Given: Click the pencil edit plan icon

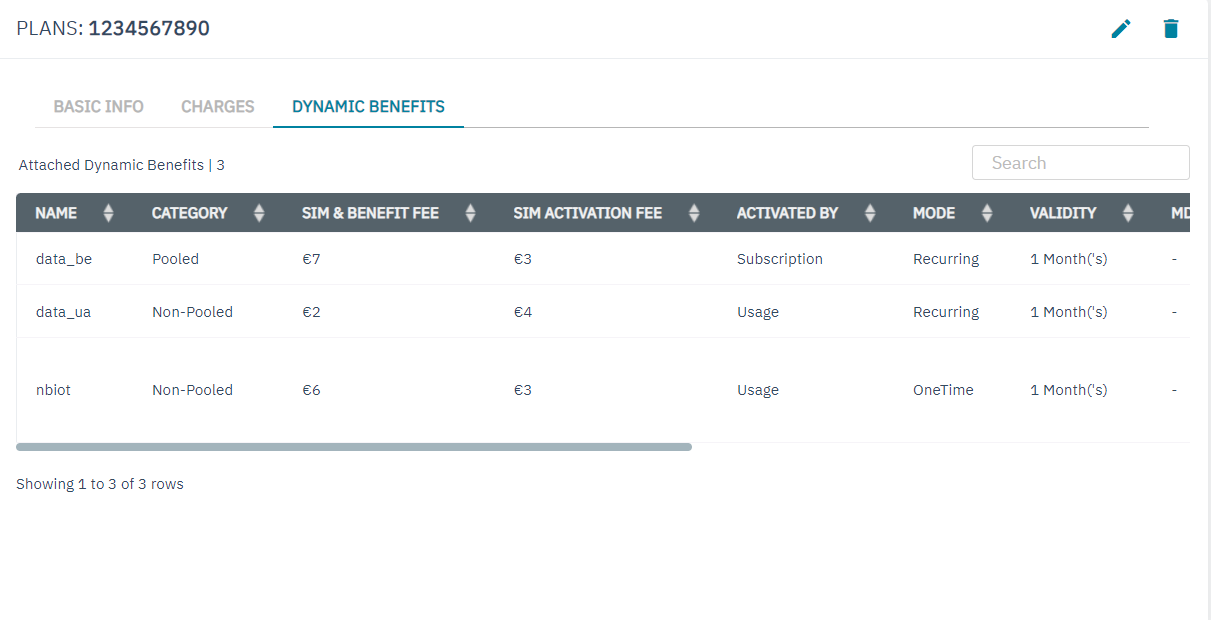Looking at the screenshot, I should (x=1121, y=29).
